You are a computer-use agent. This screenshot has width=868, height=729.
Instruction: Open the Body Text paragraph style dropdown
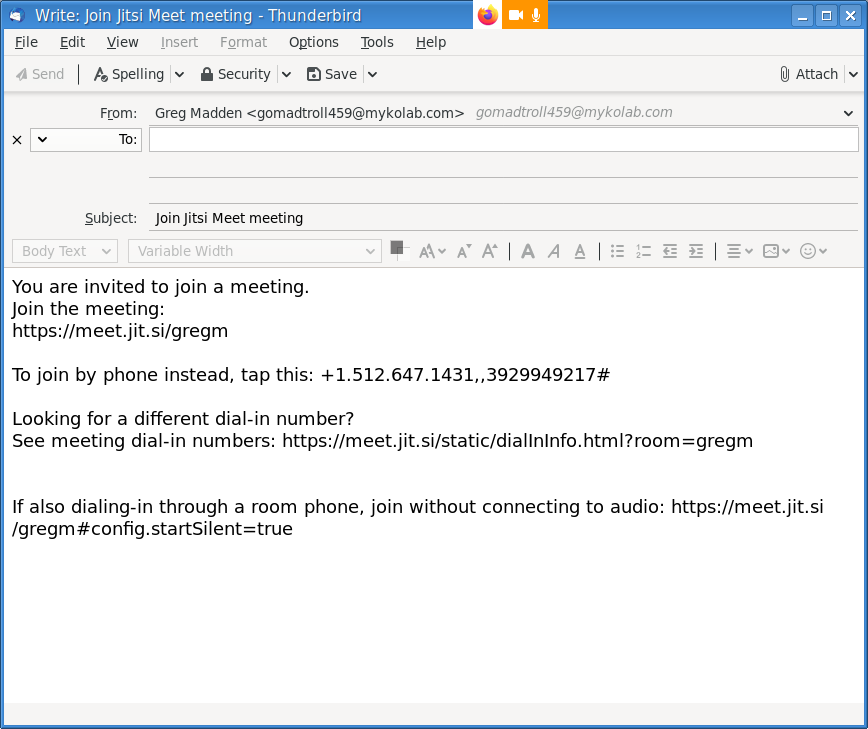pos(65,251)
